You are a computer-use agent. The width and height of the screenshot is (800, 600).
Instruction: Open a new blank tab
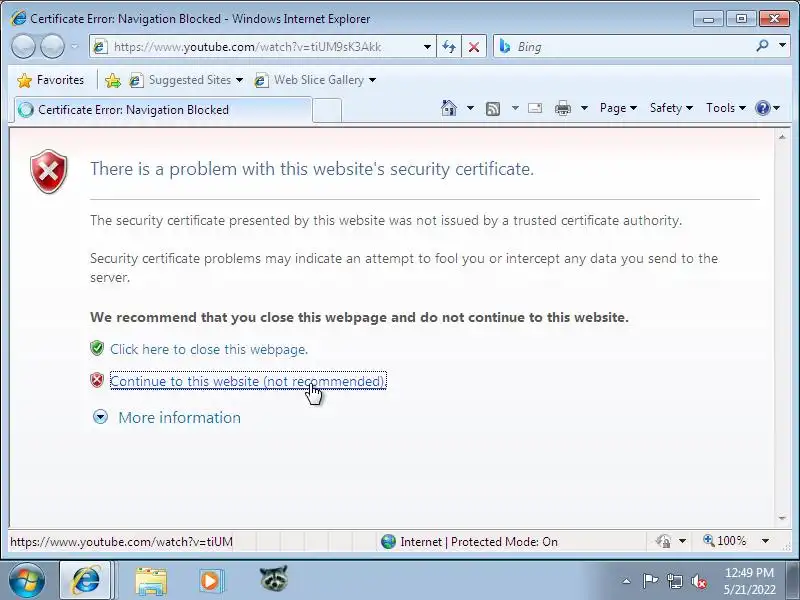327,110
